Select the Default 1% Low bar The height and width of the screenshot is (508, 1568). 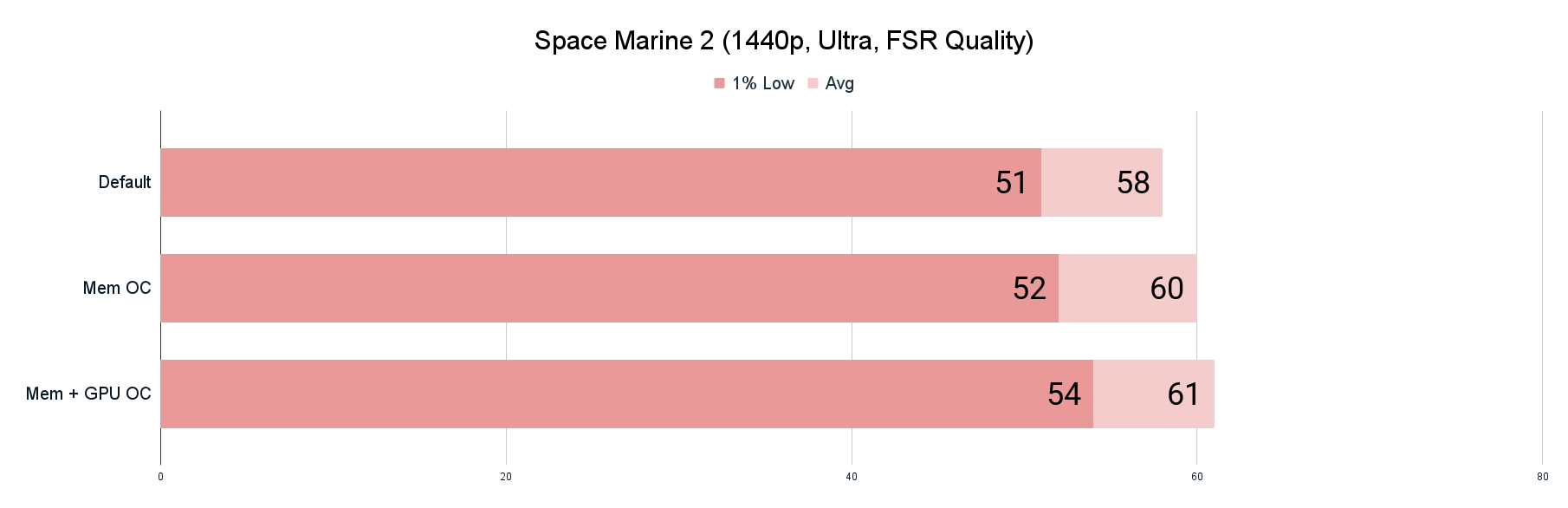[x=572, y=182]
